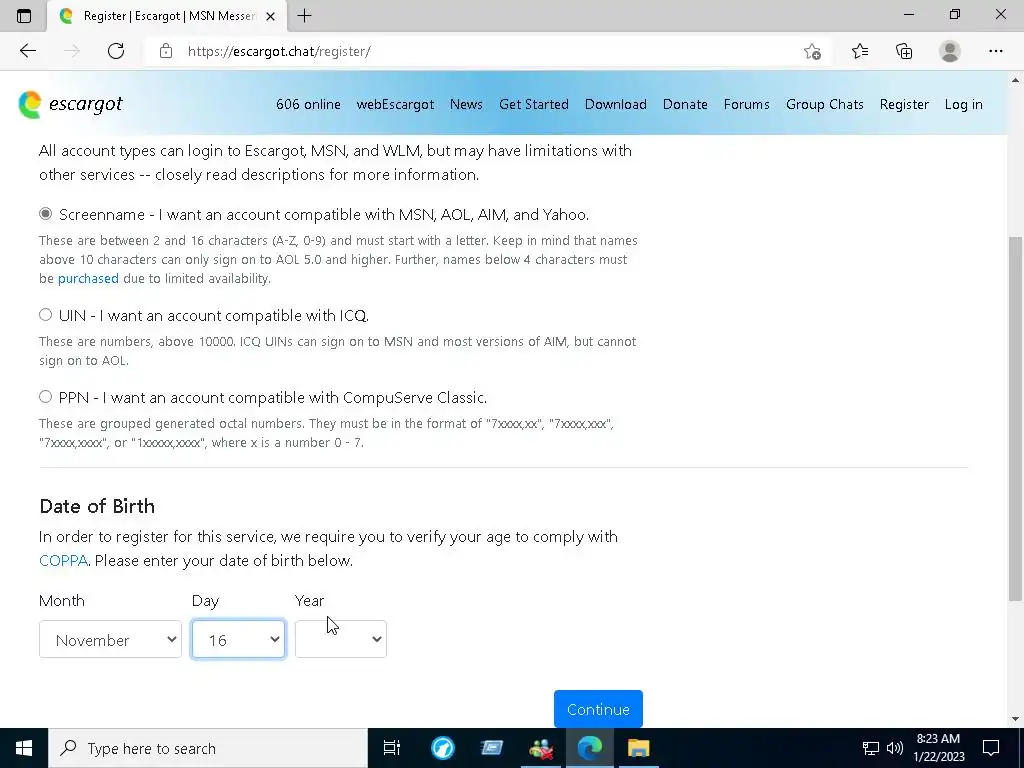
Task: Visit the Forums page
Action: (x=746, y=104)
